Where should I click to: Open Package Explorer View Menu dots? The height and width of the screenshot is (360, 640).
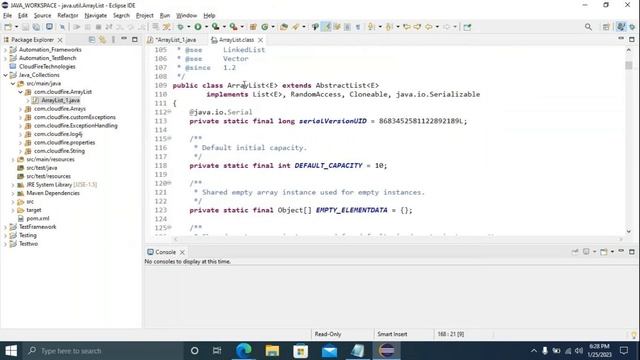click(x=113, y=40)
